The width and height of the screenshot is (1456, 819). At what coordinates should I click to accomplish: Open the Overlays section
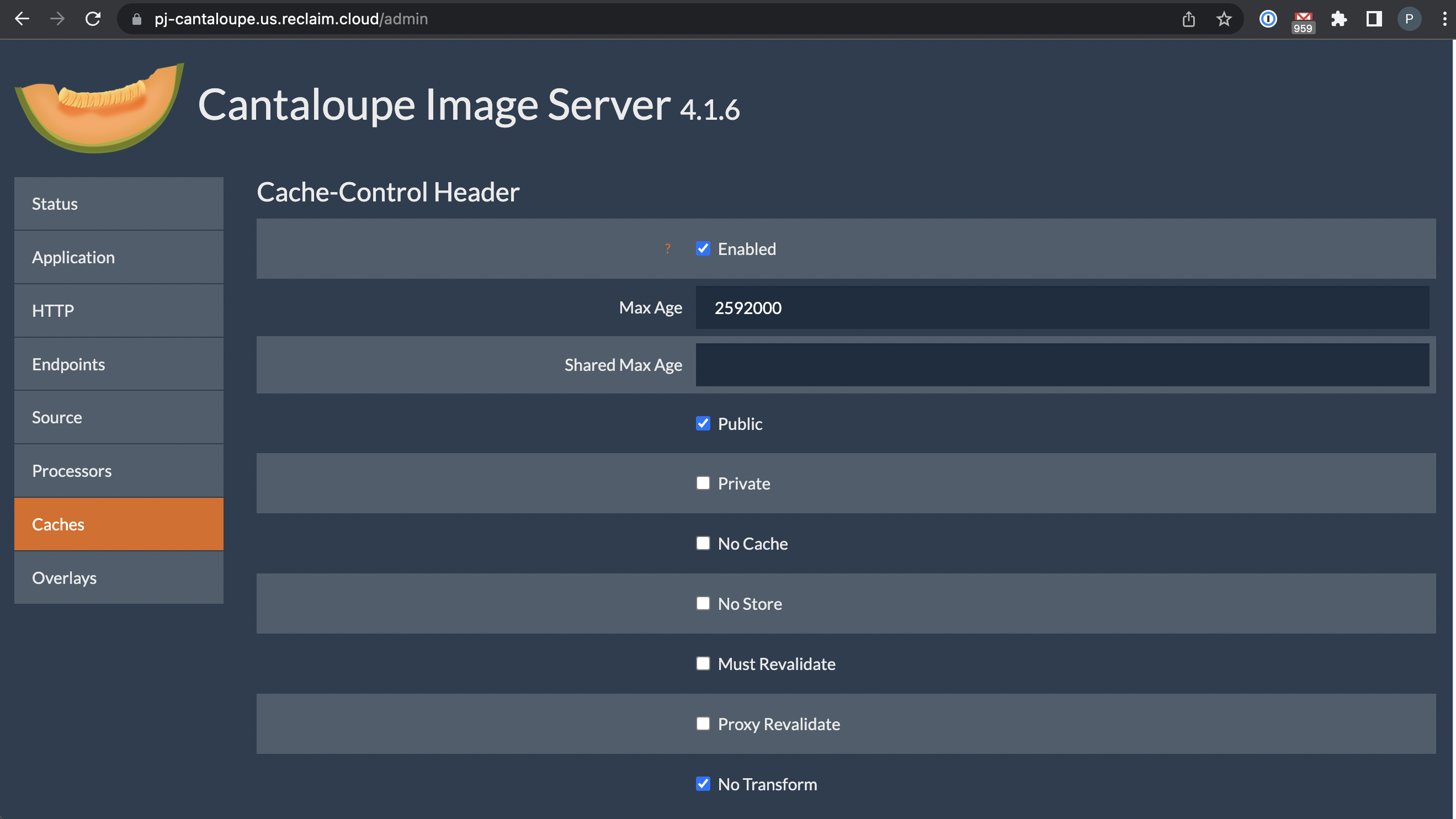click(119, 578)
